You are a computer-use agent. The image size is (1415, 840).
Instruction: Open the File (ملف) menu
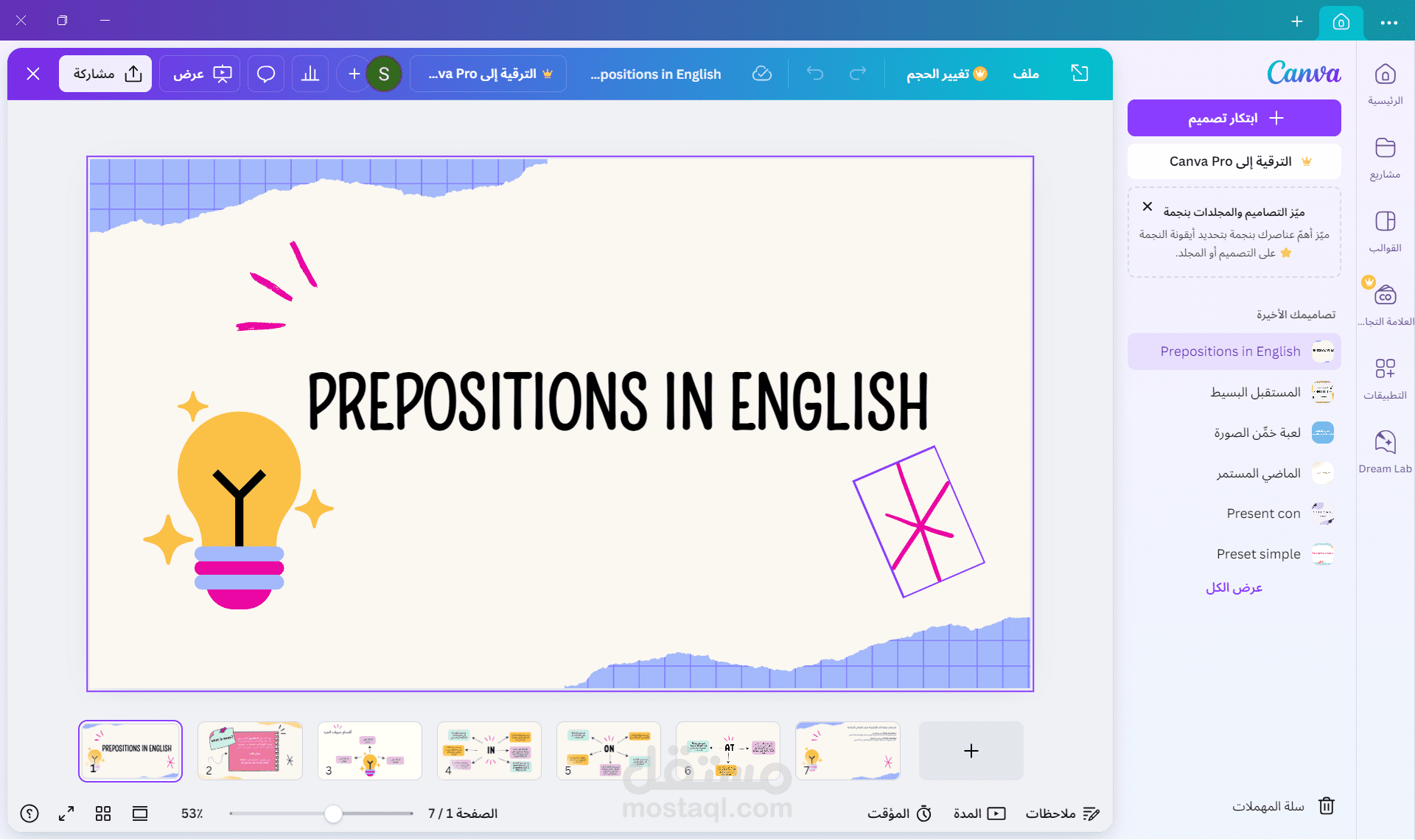tap(1026, 74)
